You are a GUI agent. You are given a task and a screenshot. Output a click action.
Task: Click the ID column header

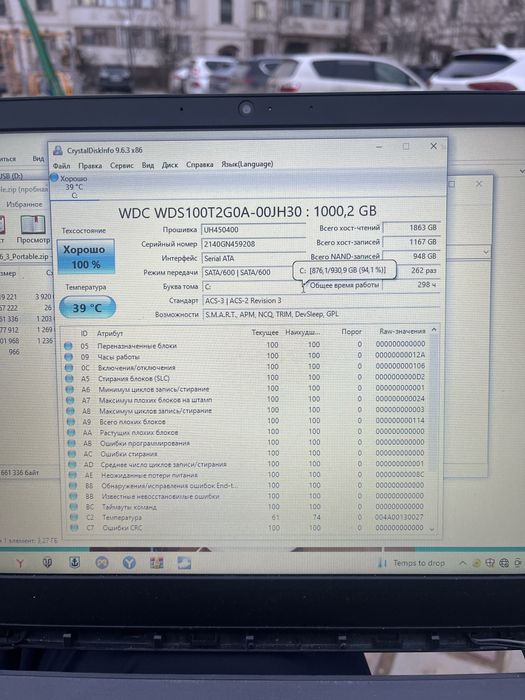pyautogui.click(x=84, y=333)
